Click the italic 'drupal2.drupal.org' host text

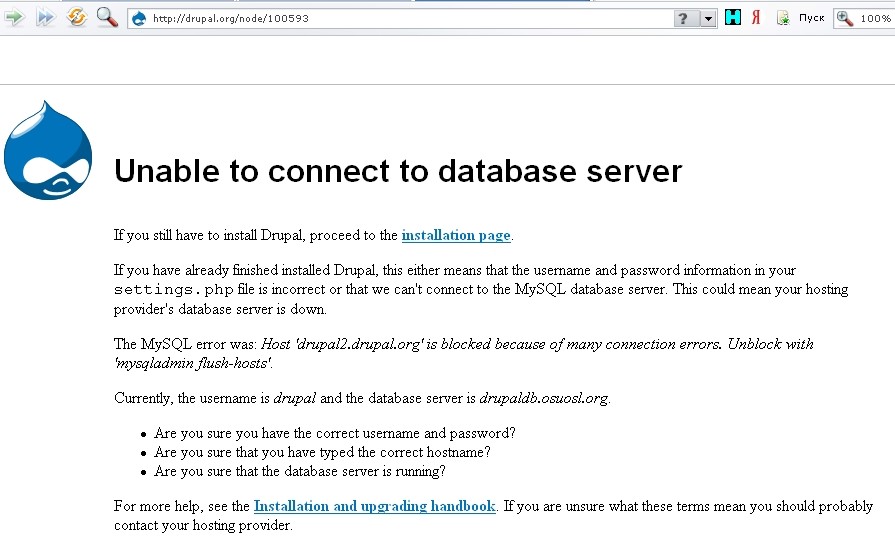[x=360, y=344]
